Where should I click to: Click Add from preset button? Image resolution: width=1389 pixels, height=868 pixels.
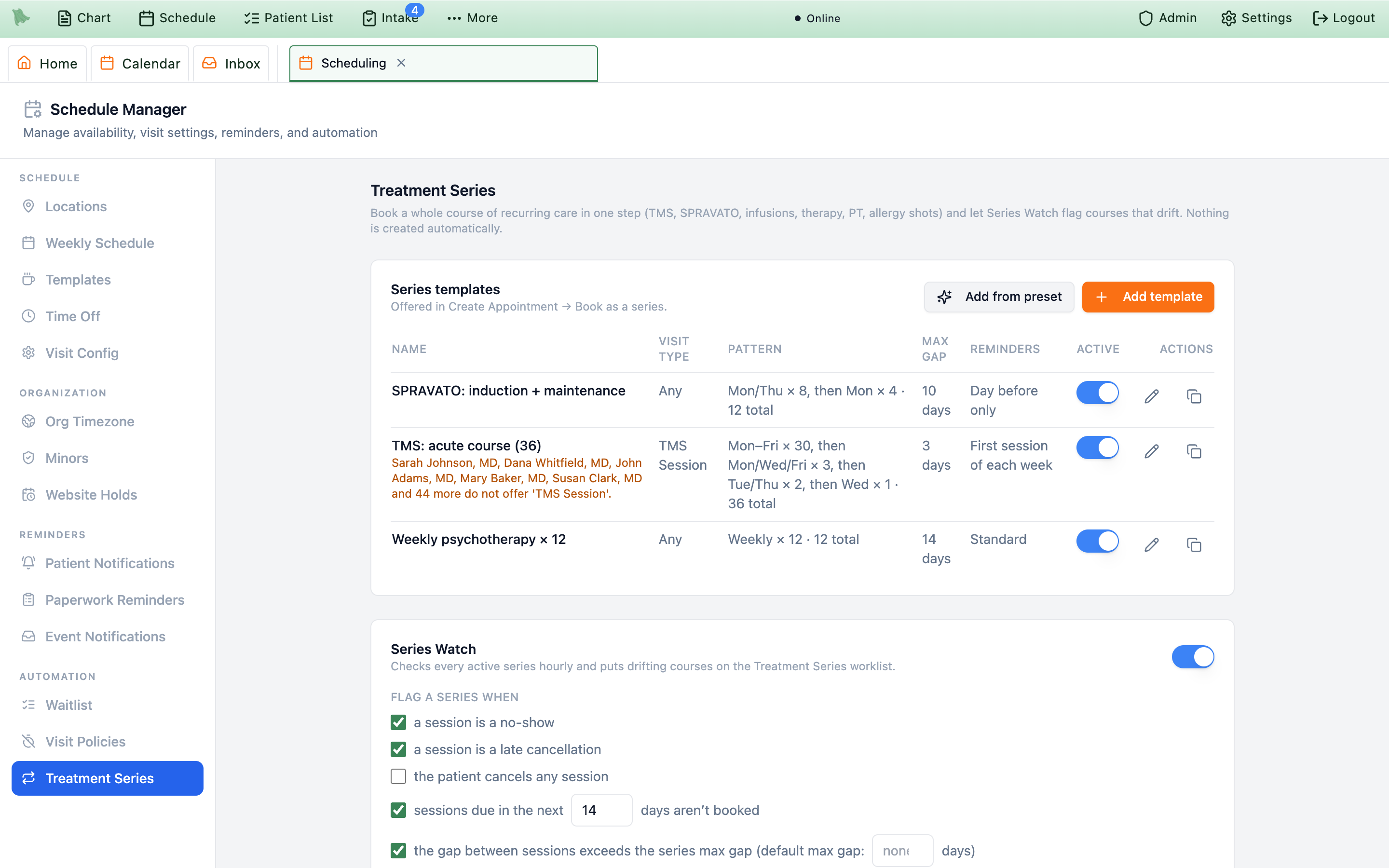(999, 297)
